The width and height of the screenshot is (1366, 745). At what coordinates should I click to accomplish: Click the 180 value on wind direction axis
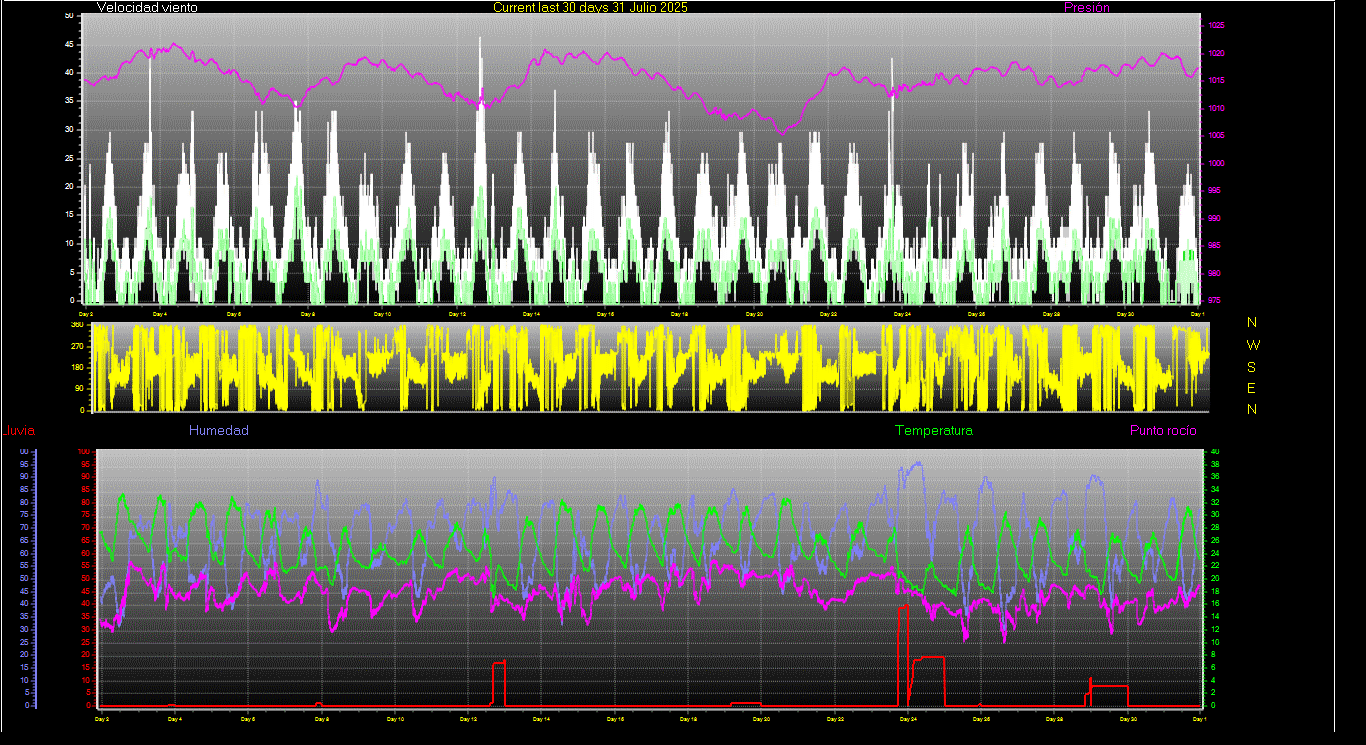pos(78,368)
